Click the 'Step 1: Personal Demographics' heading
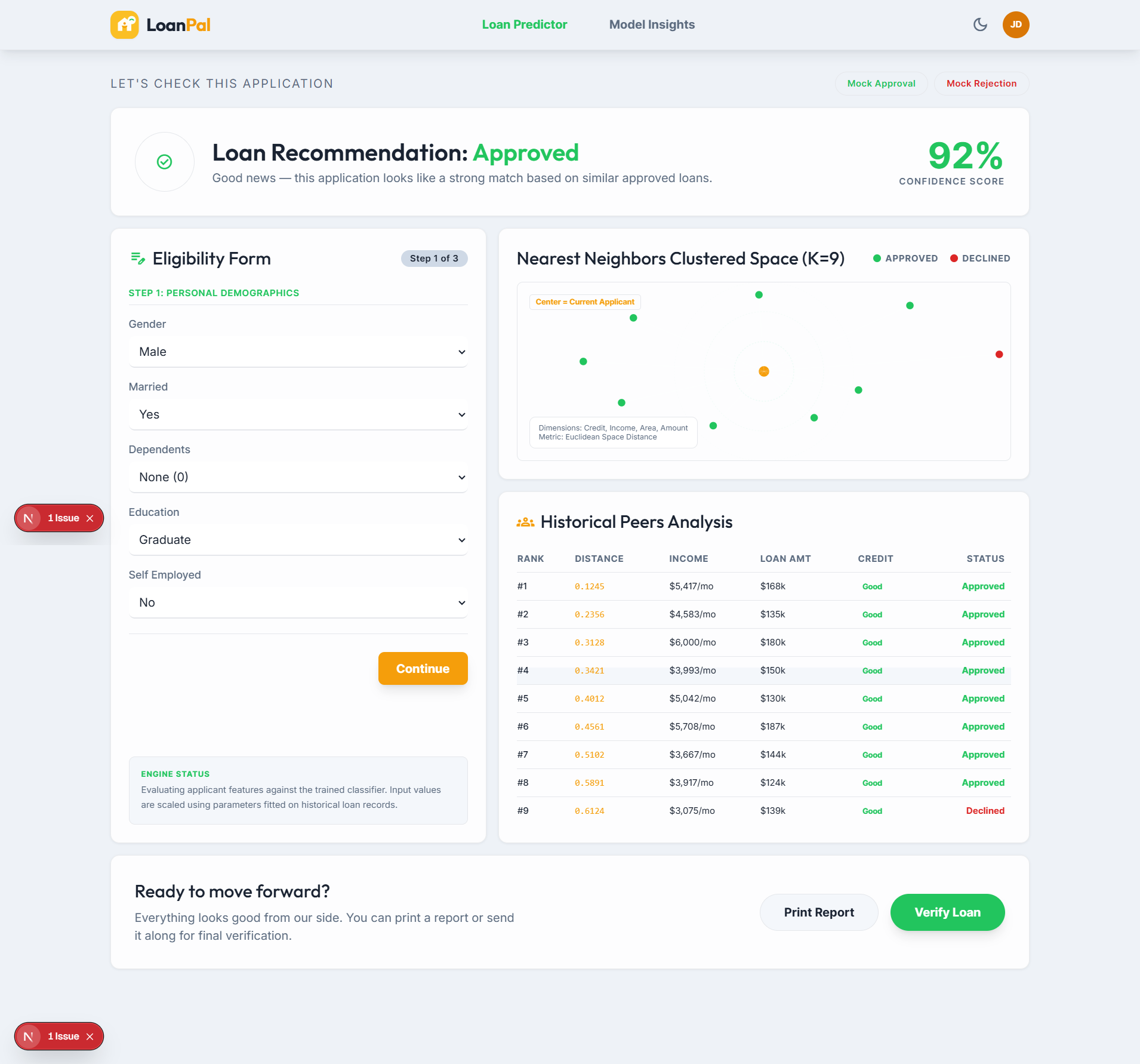The width and height of the screenshot is (1140, 1064). click(214, 293)
